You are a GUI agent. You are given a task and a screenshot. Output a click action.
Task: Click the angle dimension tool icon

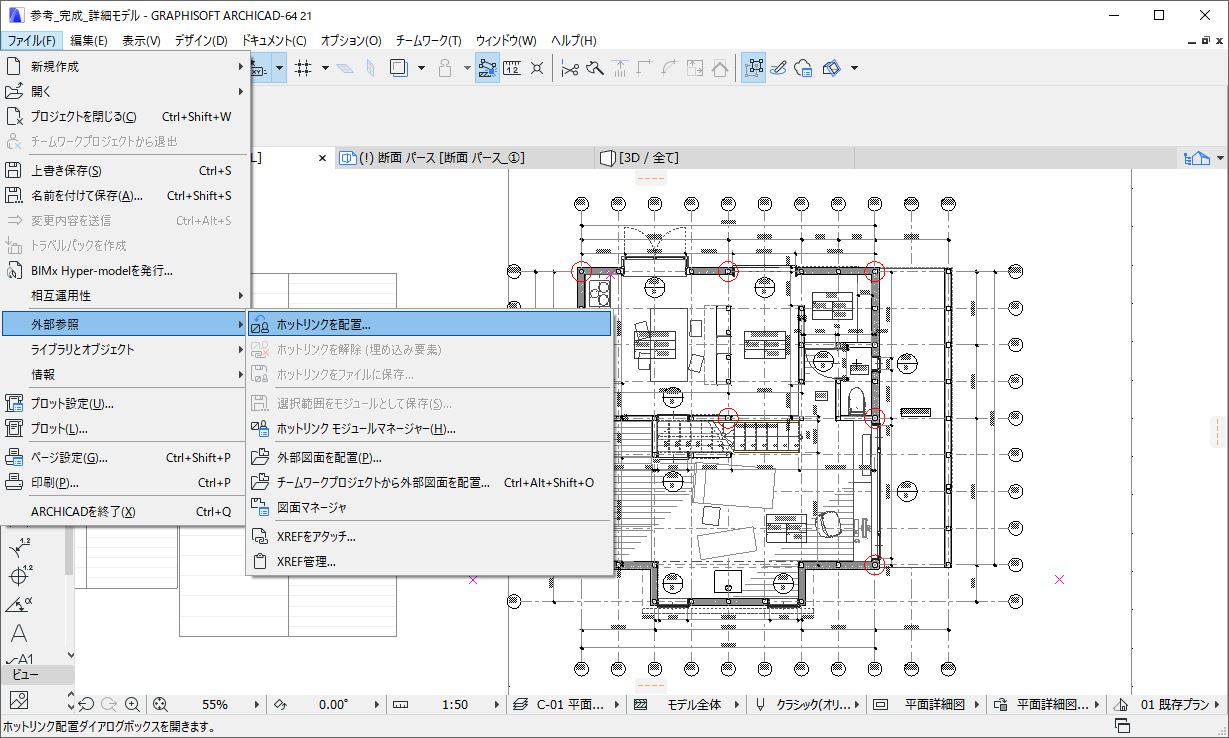18,603
